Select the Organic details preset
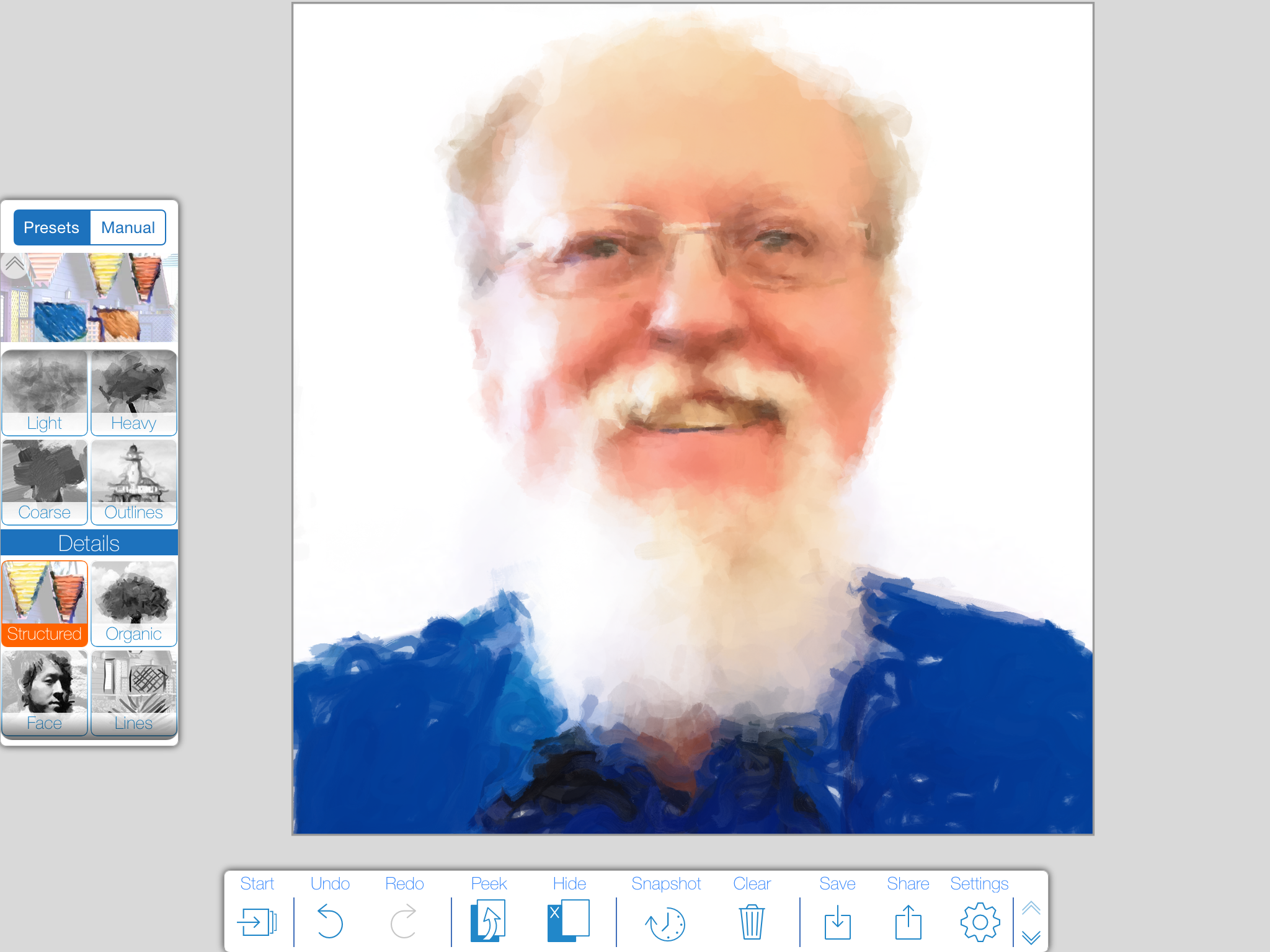Screen dimensions: 1270x952 click(x=134, y=604)
